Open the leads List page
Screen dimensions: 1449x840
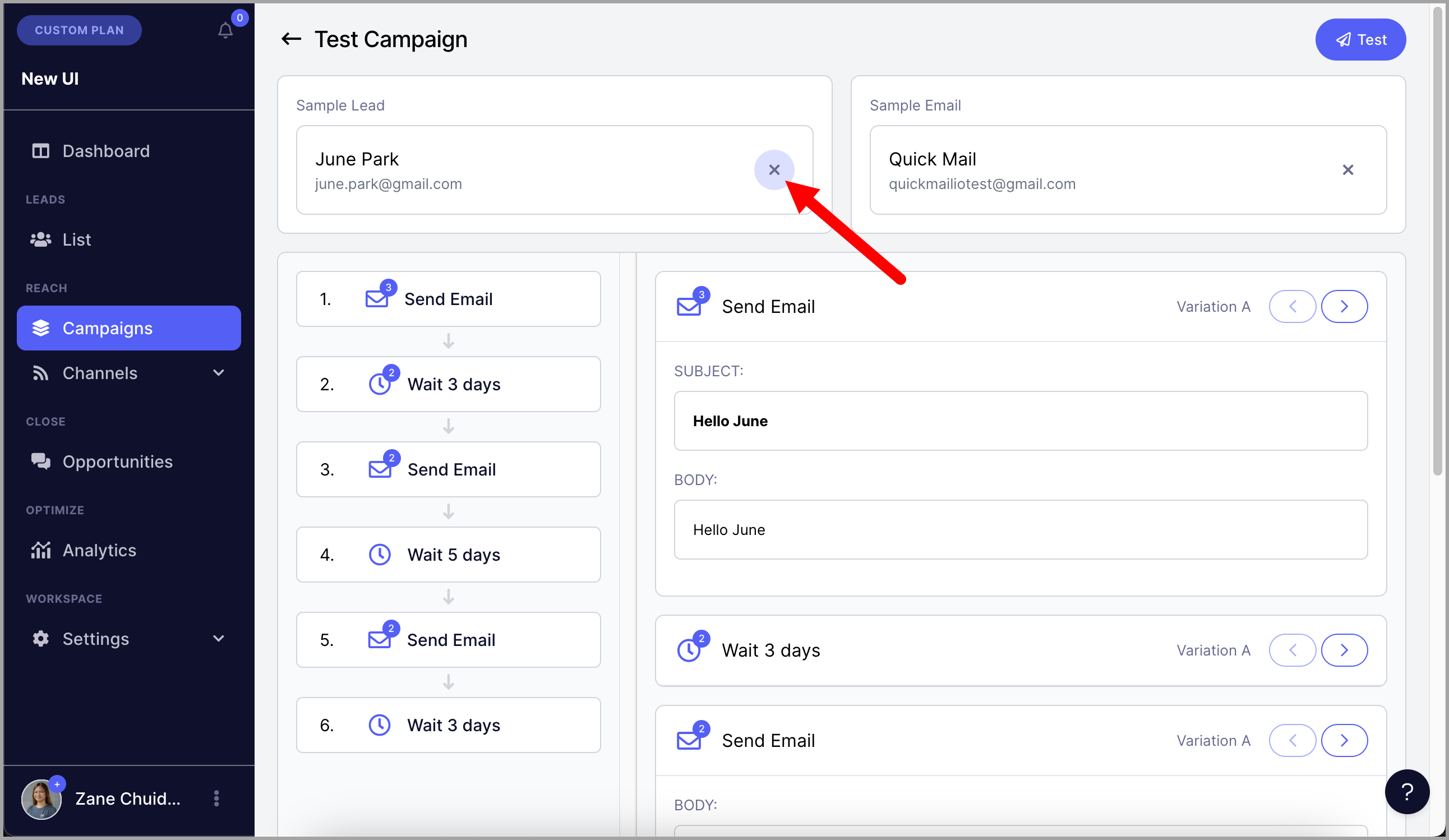[x=129, y=239]
